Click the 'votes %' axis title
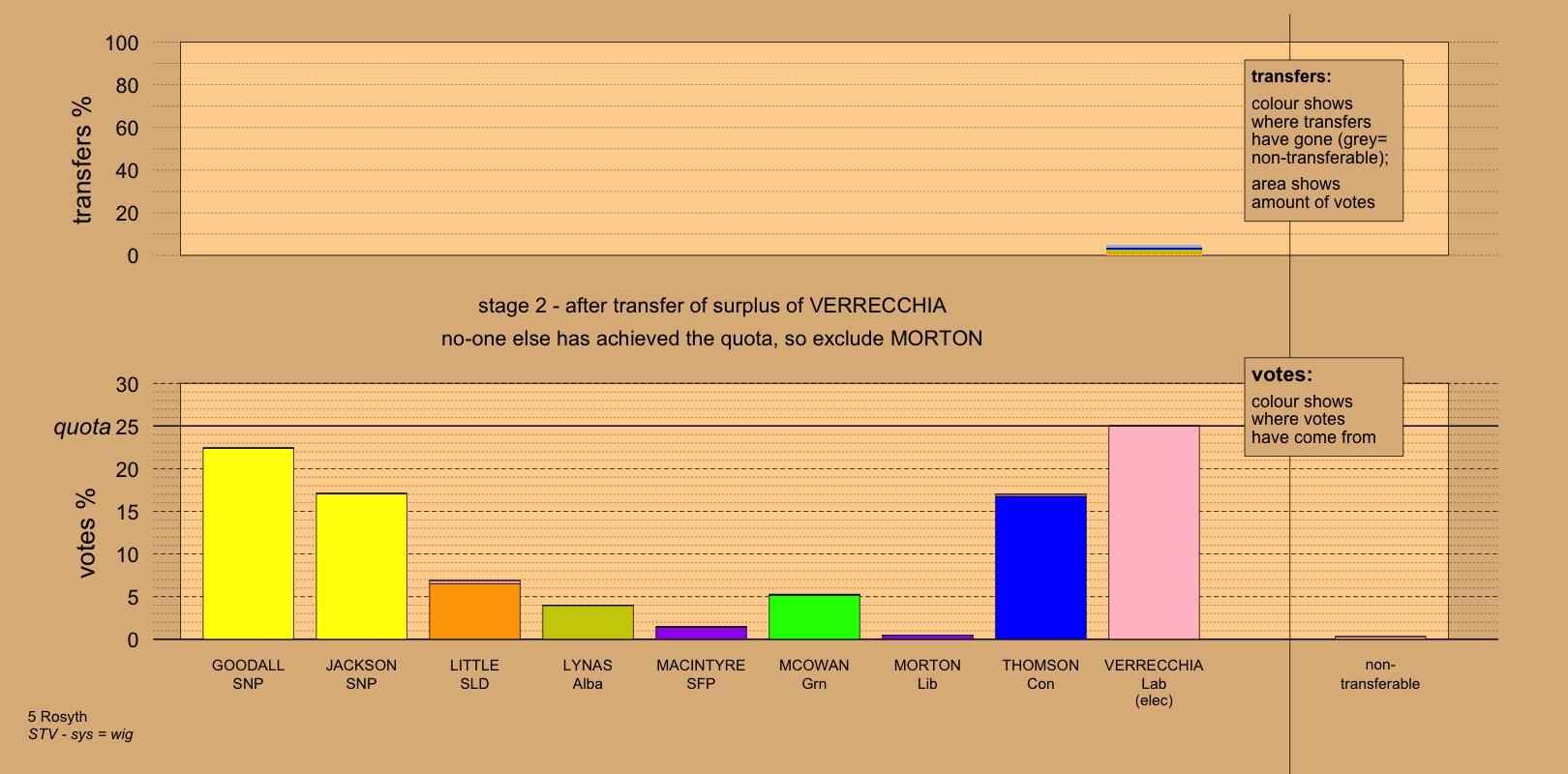This screenshot has height=774, width=1568. click(86, 533)
